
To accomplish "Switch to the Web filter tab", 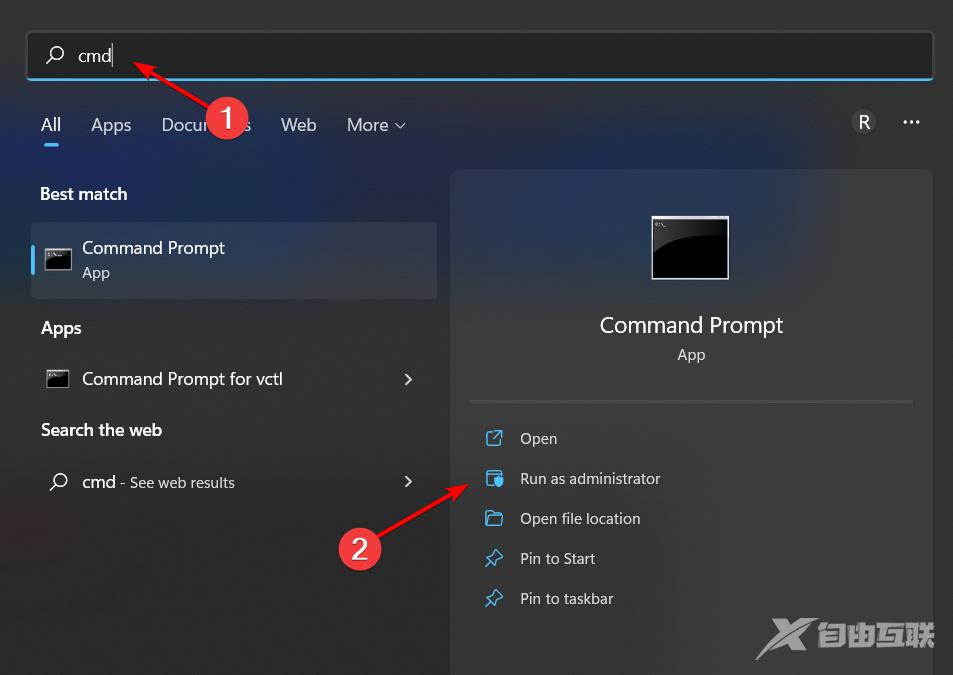I will pyautogui.click(x=298, y=125).
